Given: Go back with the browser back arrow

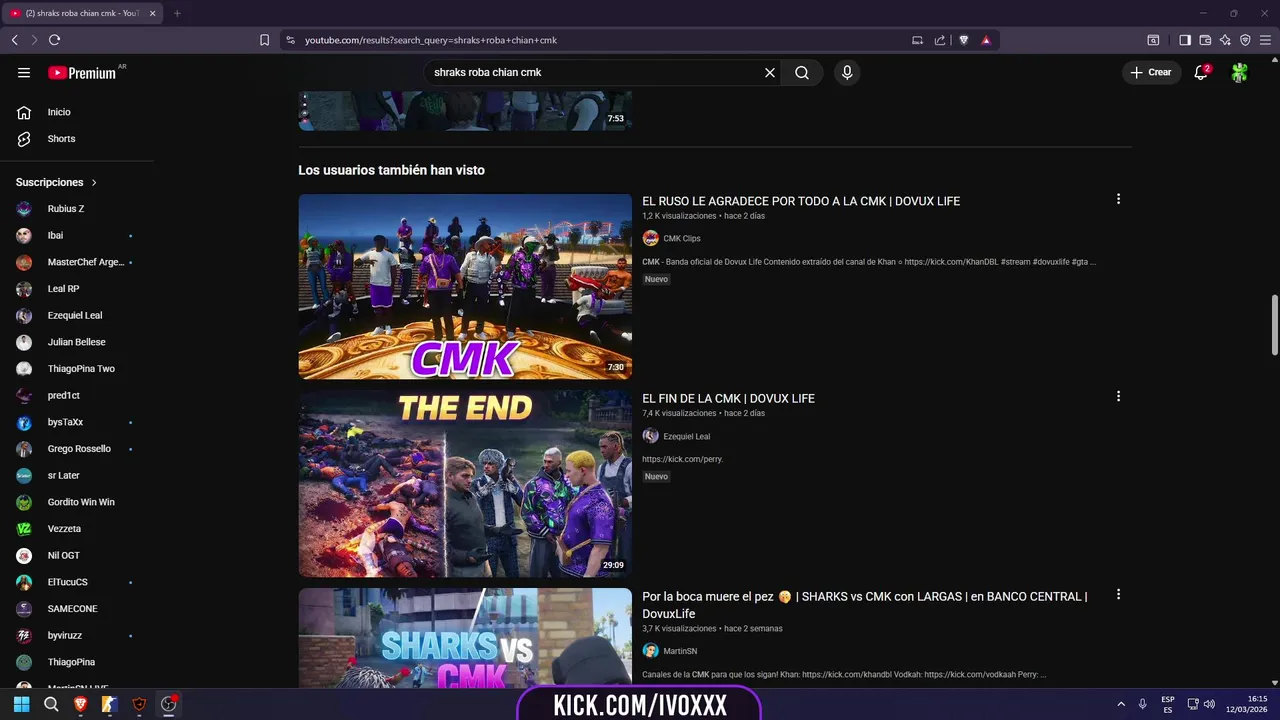Looking at the screenshot, I should point(14,40).
